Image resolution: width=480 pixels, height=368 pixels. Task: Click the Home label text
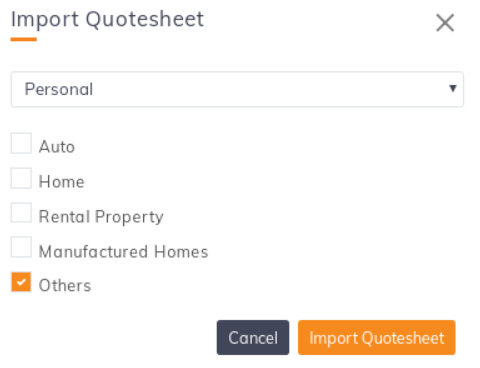(x=62, y=182)
